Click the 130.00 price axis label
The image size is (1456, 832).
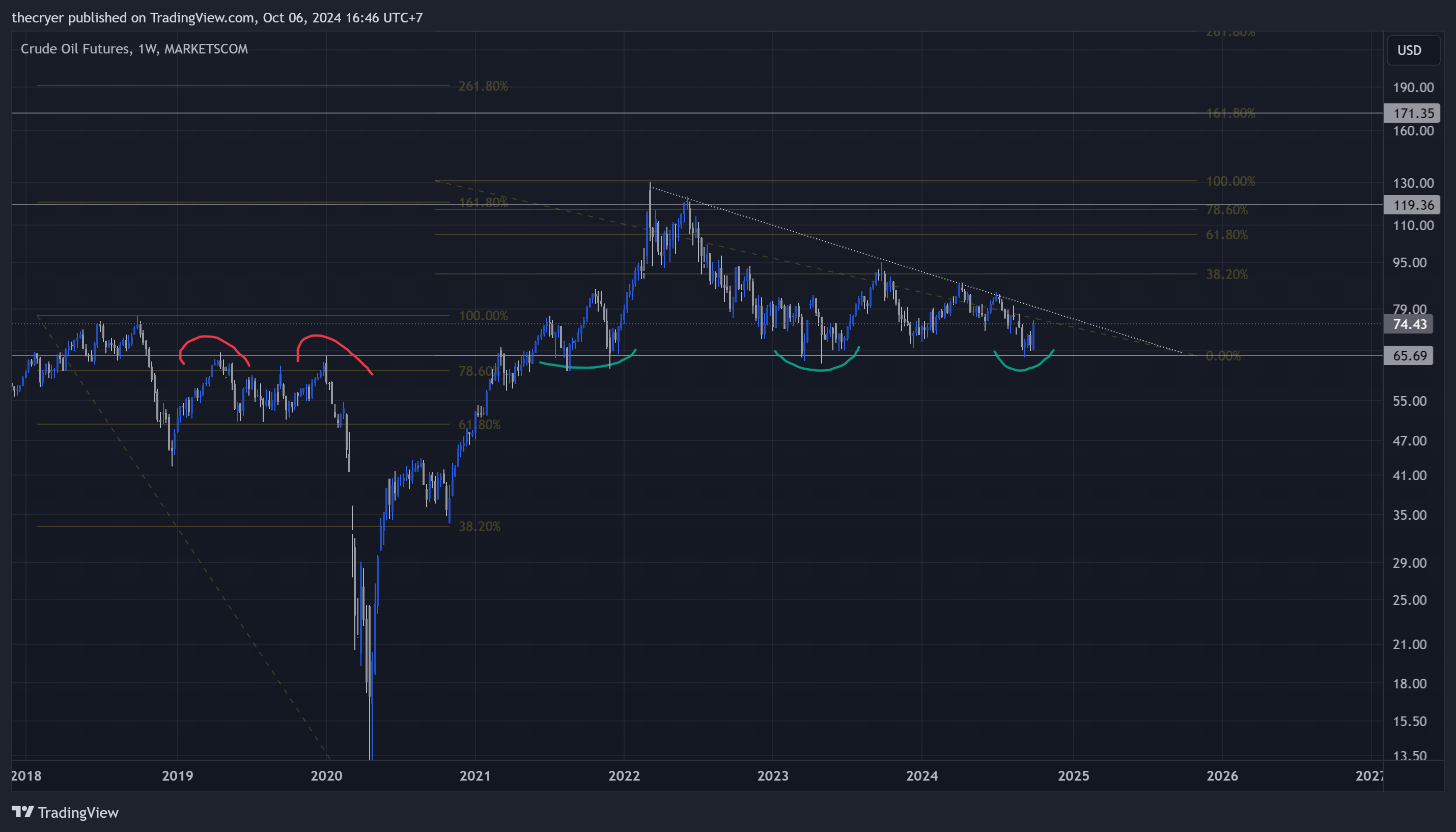(1413, 183)
